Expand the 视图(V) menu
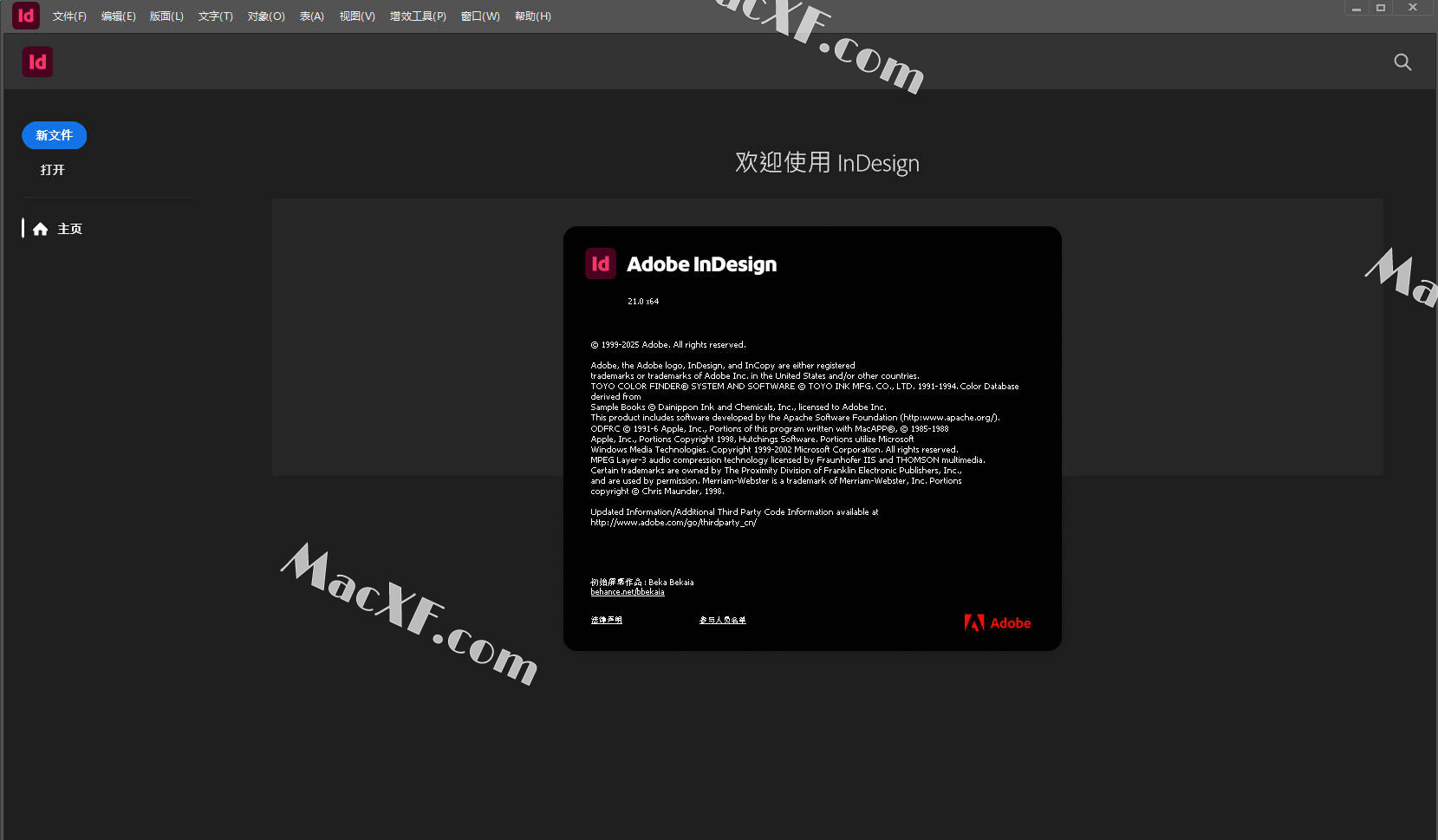This screenshot has height=840, width=1438. (357, 16)
